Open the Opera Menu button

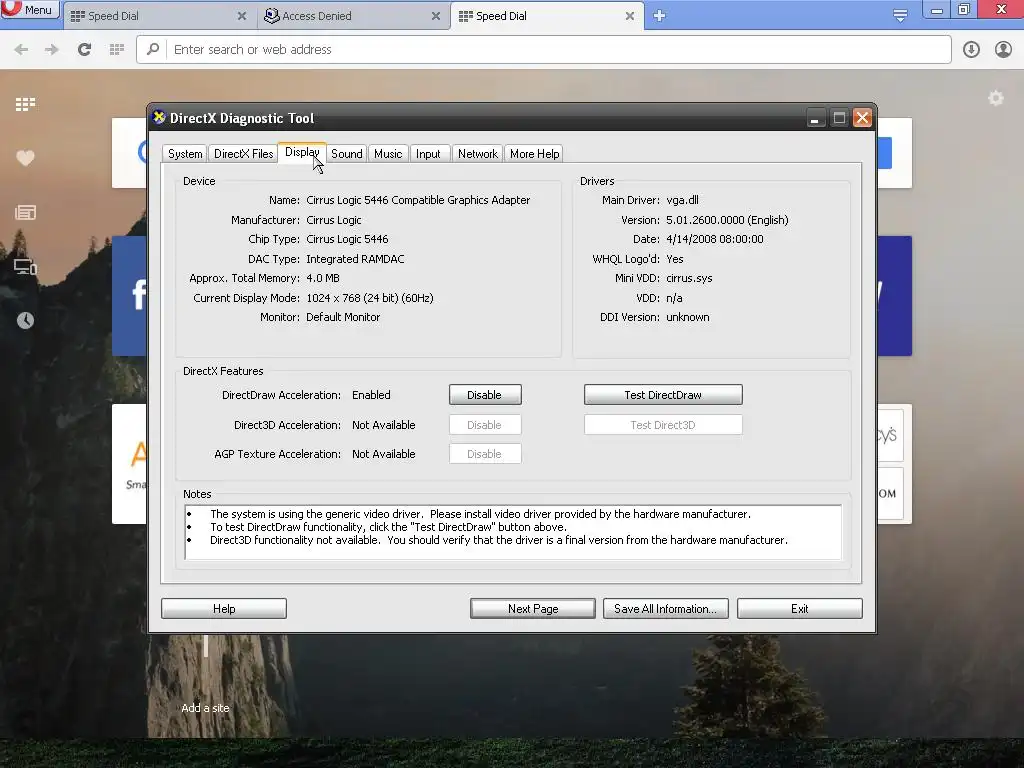point(29,9)
